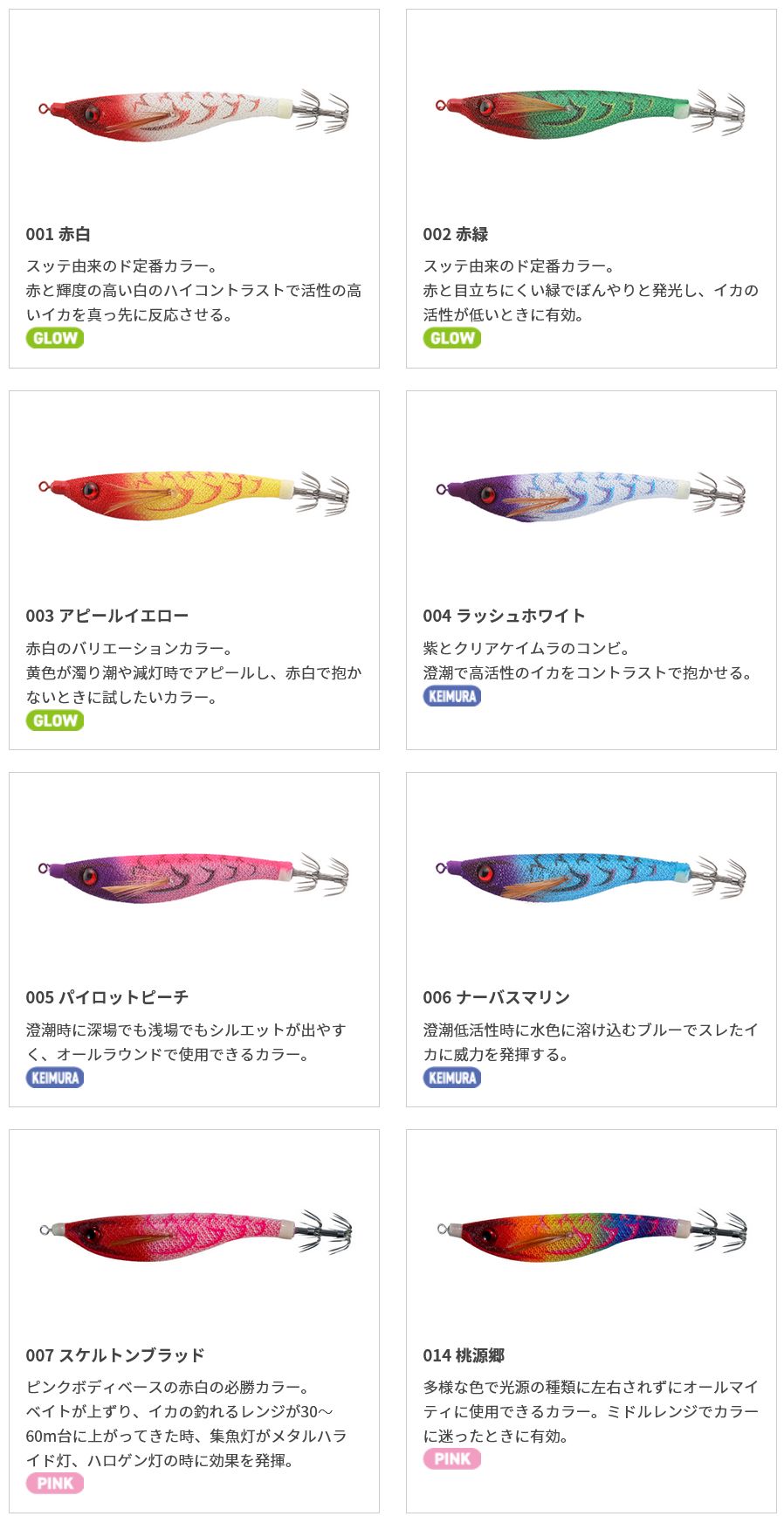This screenshot has width=784, height=1523.
Task: Click the PINK badge under 014 桃源郷
Action: click(452, 1458)
